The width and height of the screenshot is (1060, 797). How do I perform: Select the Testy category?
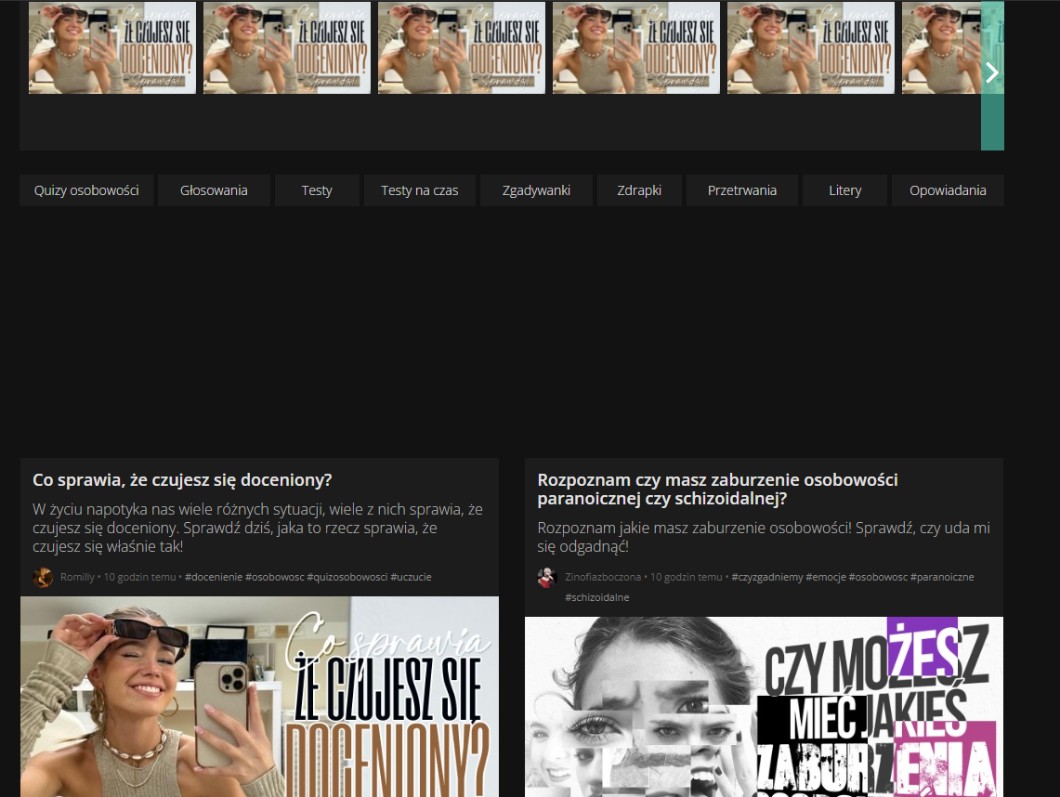317,190
